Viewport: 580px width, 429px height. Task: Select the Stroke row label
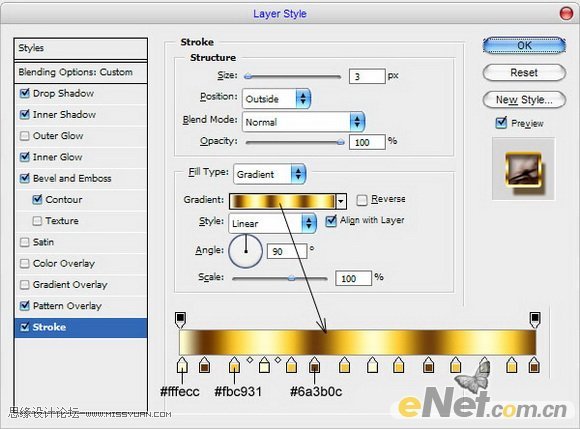[x=49, y=327]
